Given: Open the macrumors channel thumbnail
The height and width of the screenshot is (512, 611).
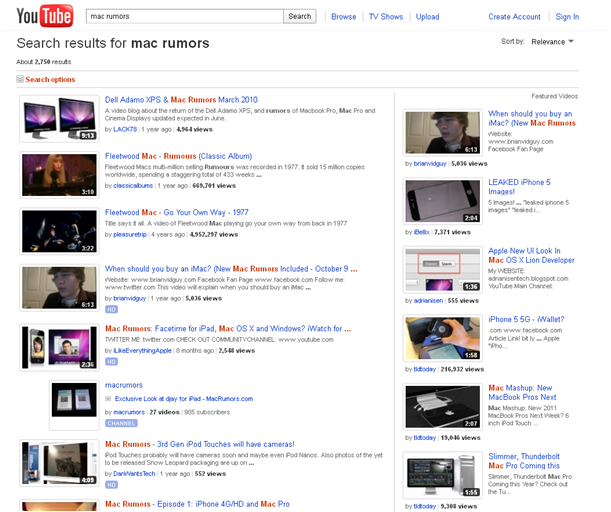Looking at the screenshot, I should click(x=74, y=405).
